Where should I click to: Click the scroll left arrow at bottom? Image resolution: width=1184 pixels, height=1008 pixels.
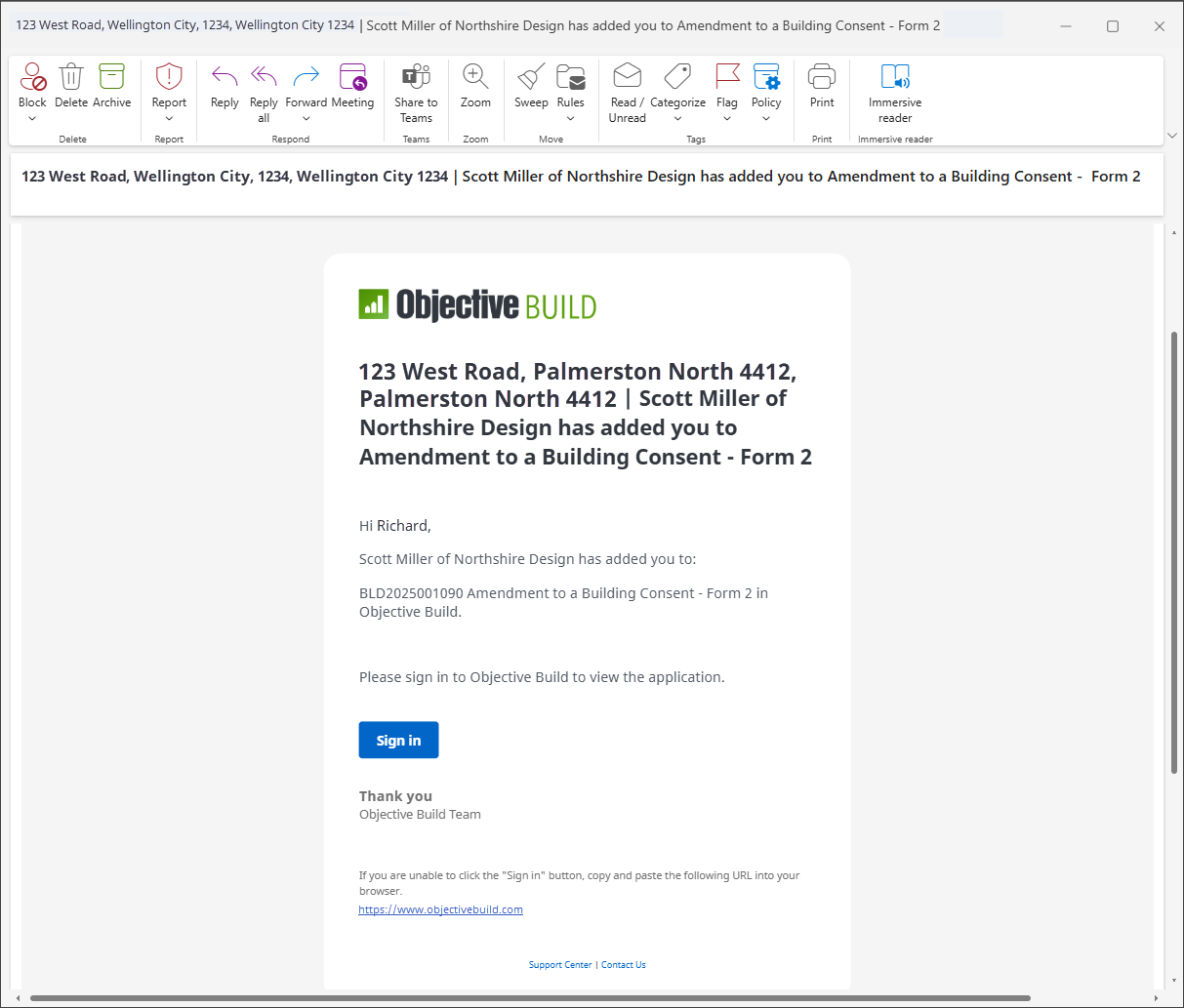18,998
